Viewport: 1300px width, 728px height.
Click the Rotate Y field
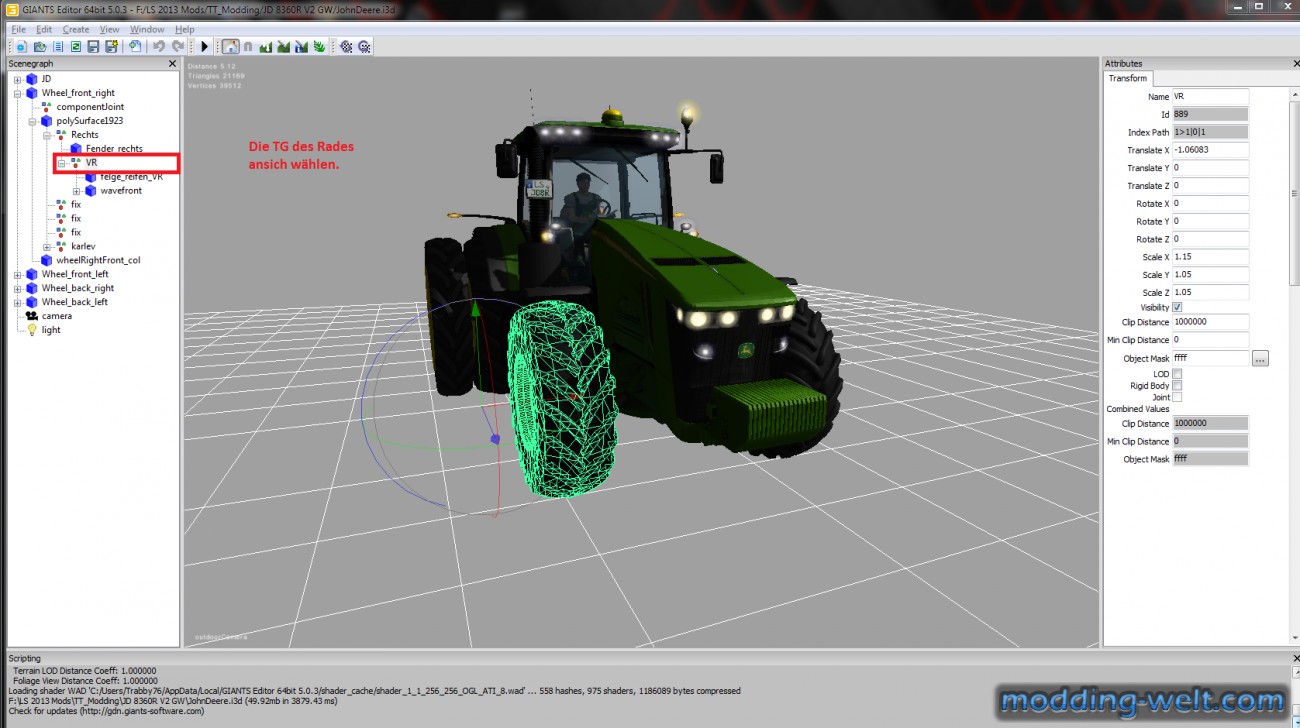click(x=1210, y=221)
